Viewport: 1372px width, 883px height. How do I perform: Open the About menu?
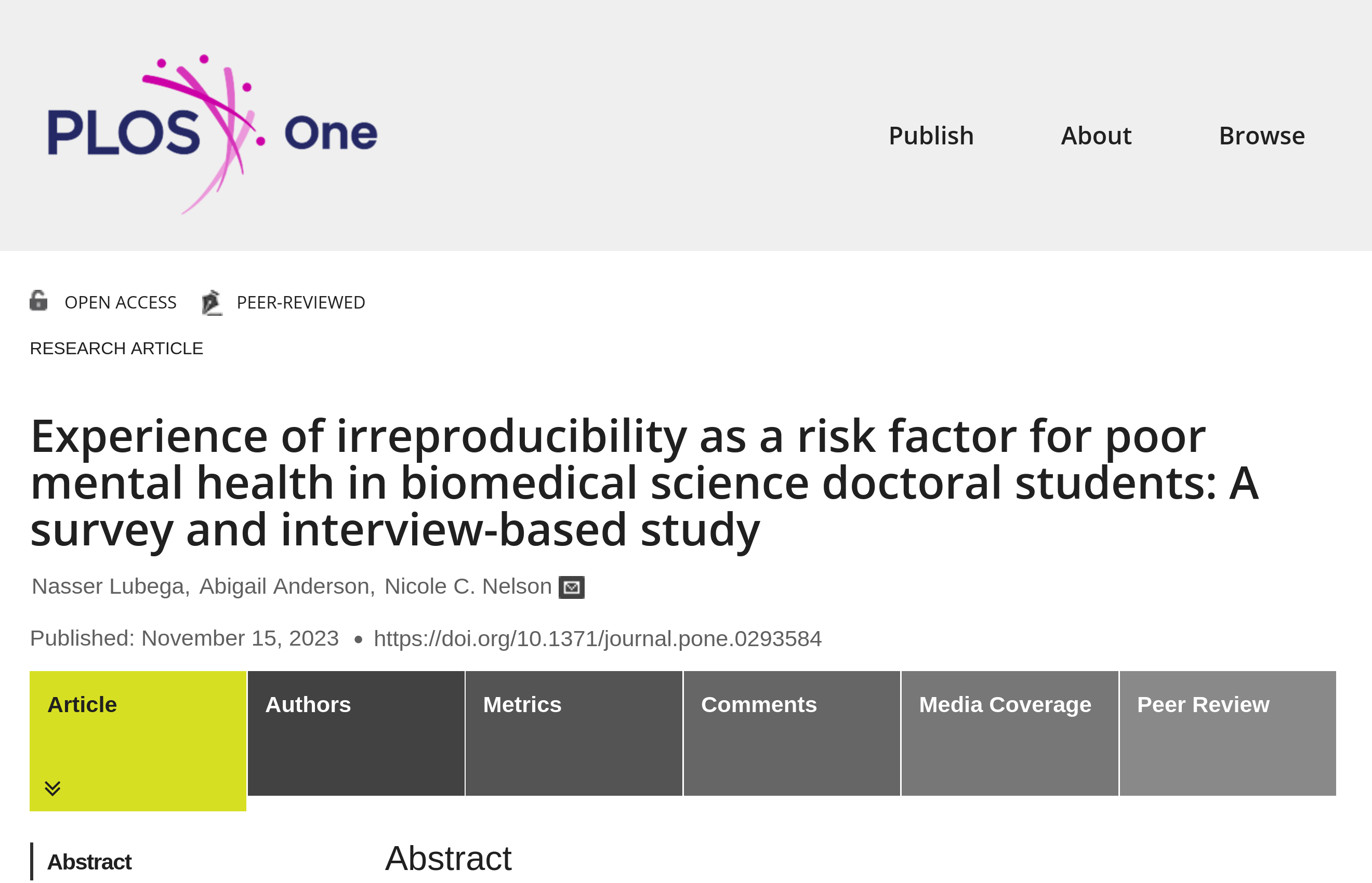1096,137
